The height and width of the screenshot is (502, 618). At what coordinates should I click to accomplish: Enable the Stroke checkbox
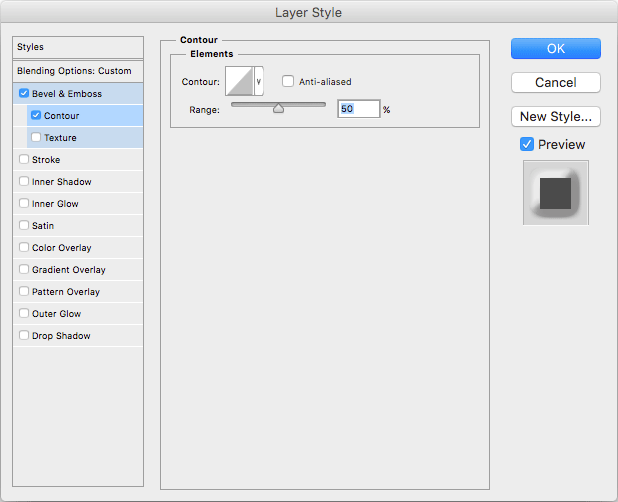tap(24, 159)
